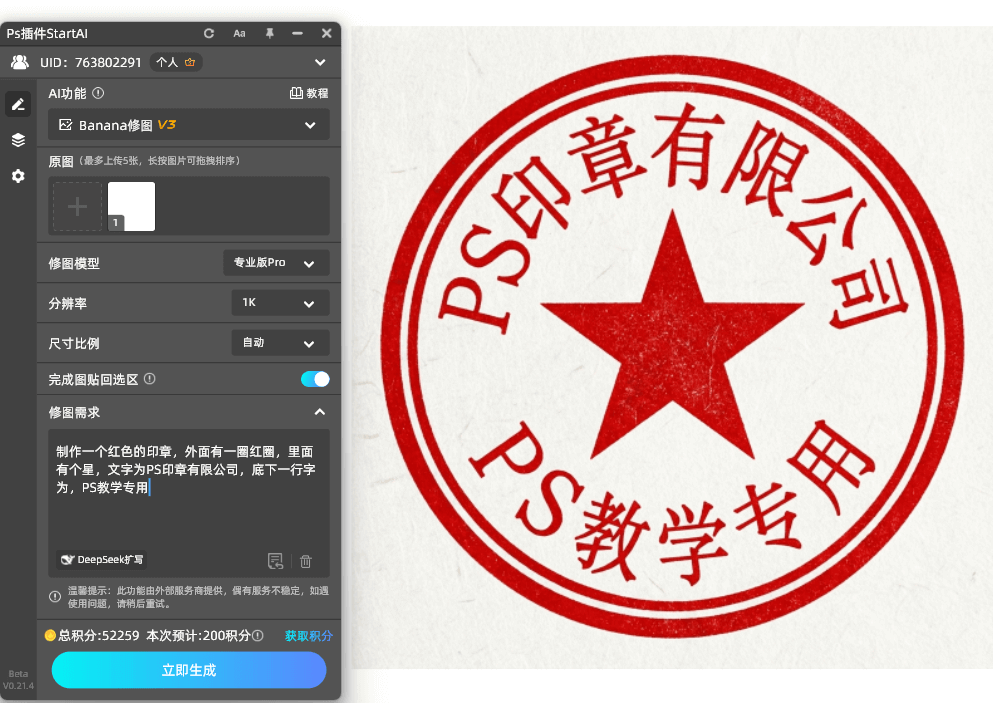Toggle the 完成图贴回选区 switch off
The width and height of the screenshot is (993, 703).
click(x=313, y=379)
